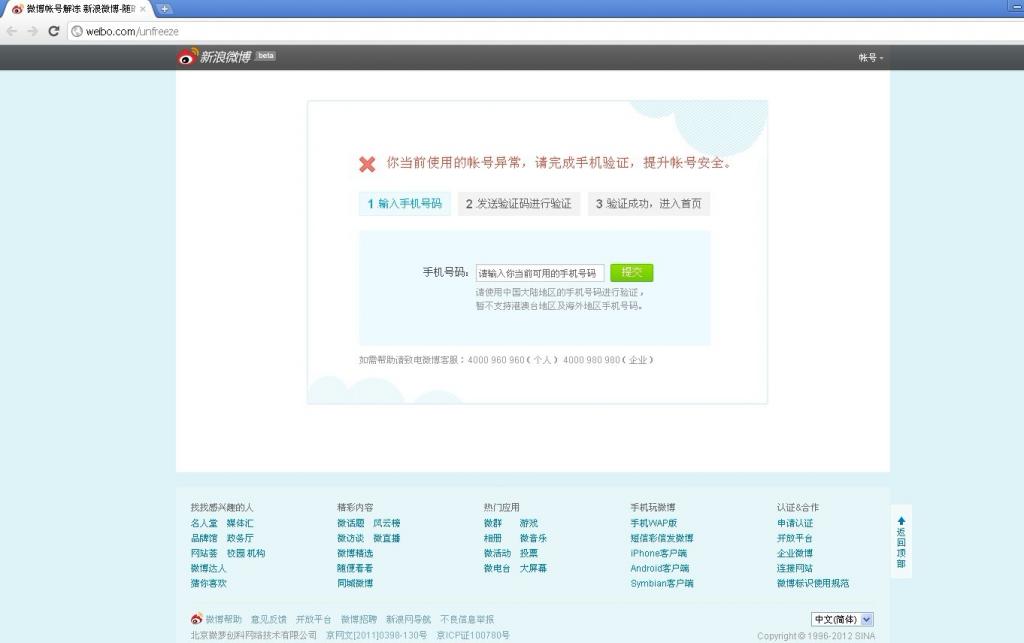Open the 申请认证 footer link
Image resolution: width=1024 pixels, height=643 pixels.
(795, 523)
